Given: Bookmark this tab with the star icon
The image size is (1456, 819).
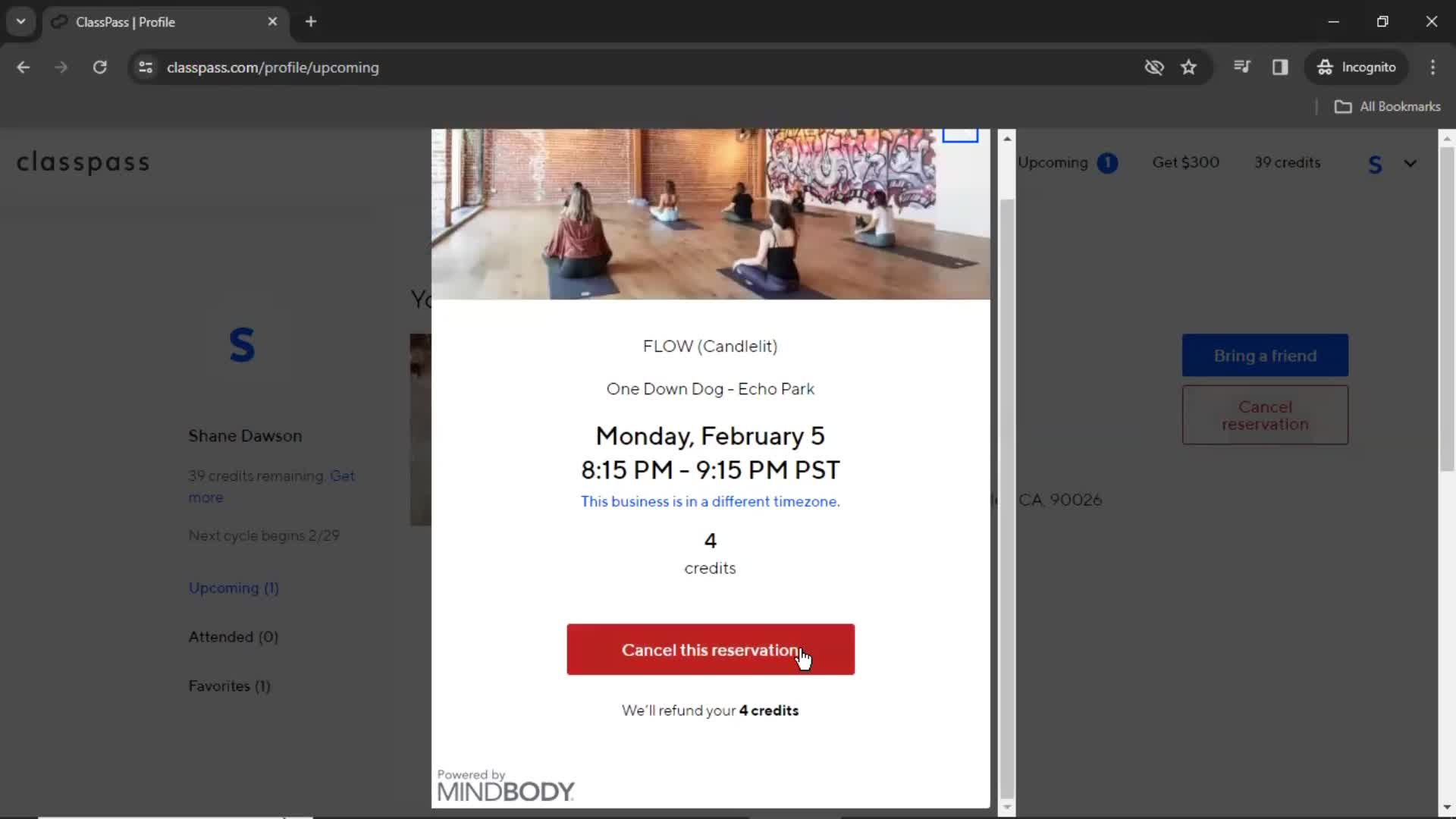Looking at the screenshot, I should click(x=1188, y=67).
